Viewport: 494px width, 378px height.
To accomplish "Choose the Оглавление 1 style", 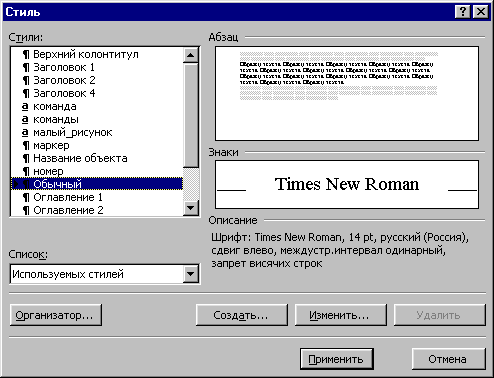I will 97,197.
